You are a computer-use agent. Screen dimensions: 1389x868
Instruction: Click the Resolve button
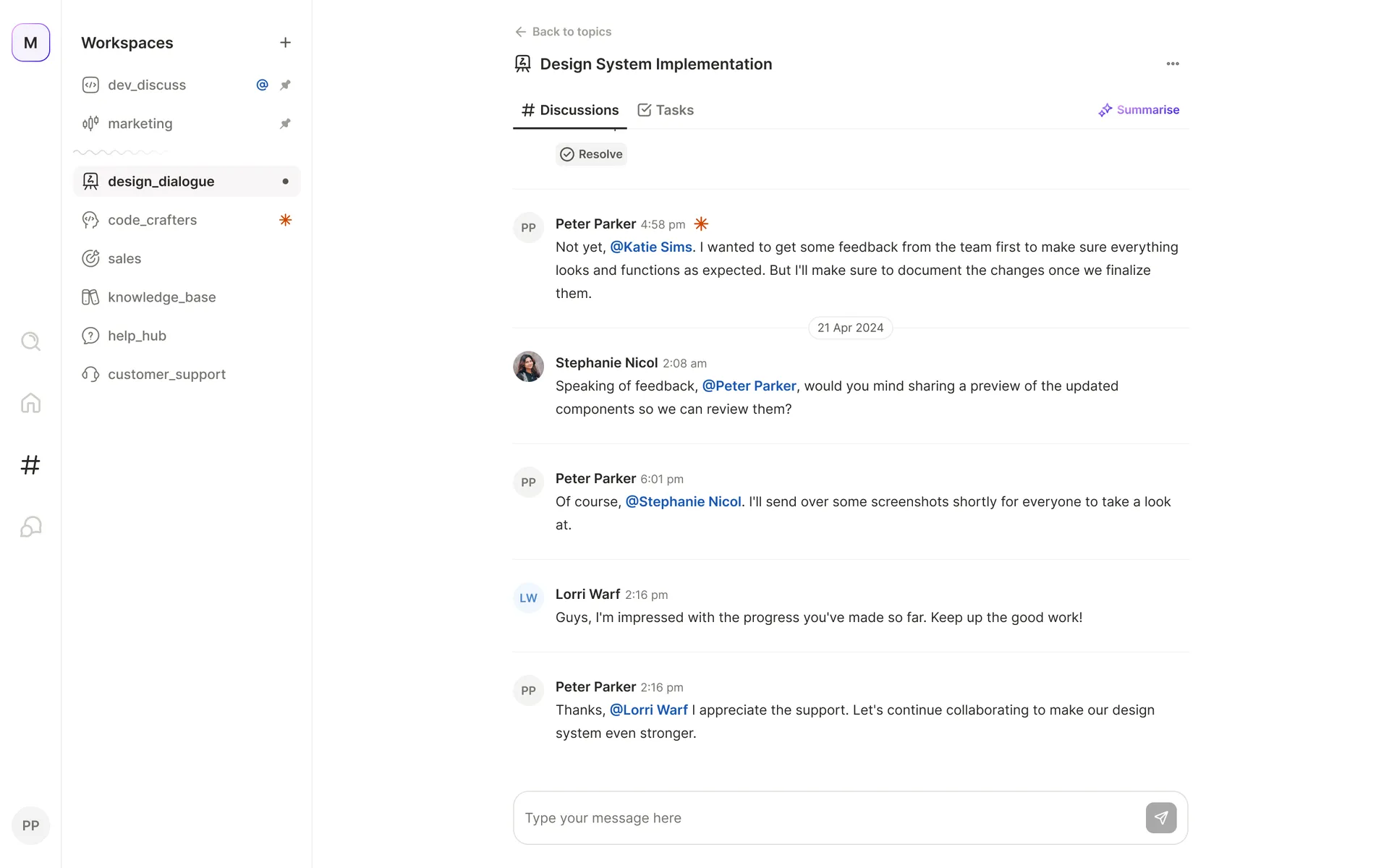coord(591,154)
